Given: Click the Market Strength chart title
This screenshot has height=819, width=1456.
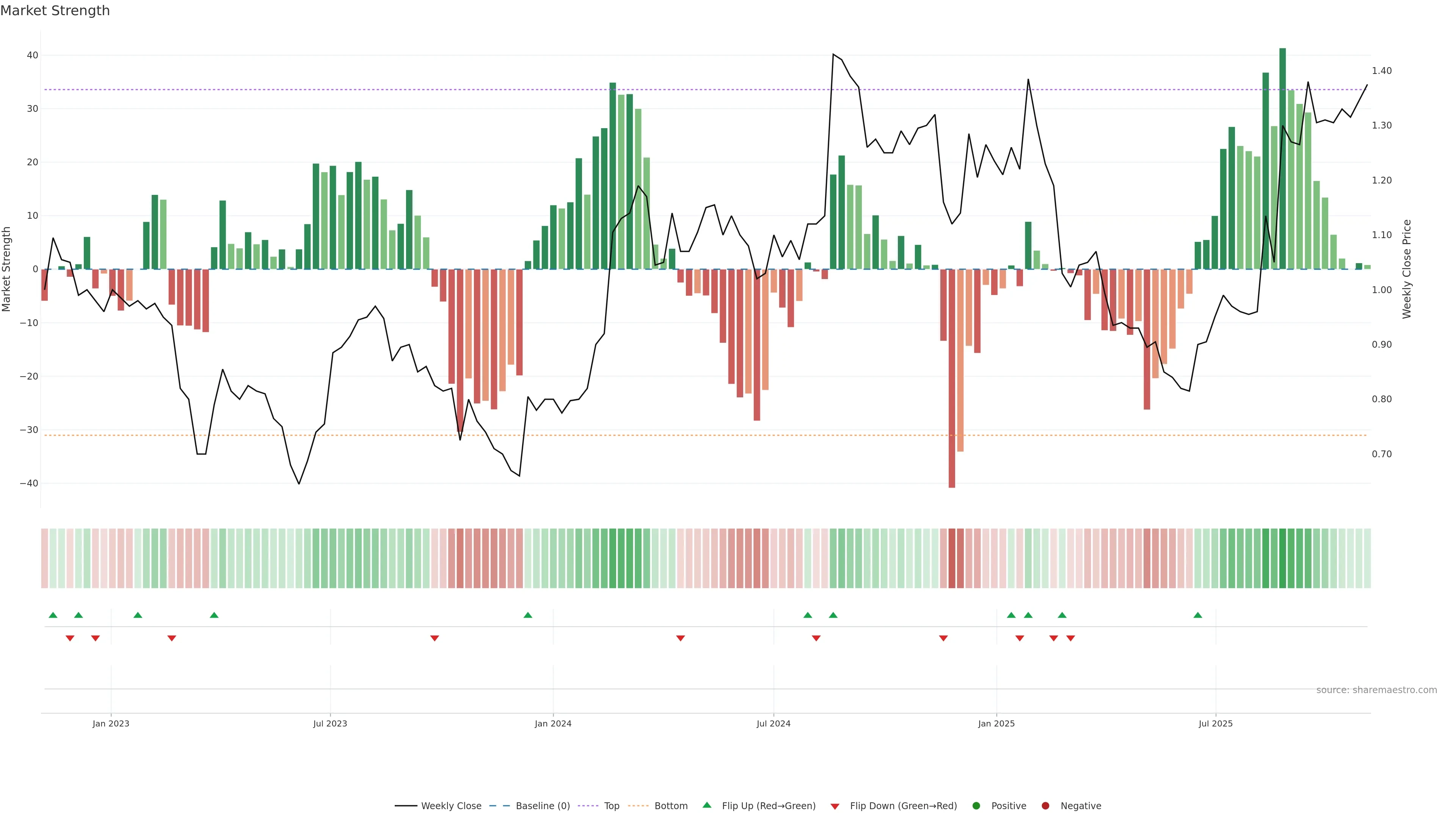Looking at the screenshot, I should tap(55, 11).
